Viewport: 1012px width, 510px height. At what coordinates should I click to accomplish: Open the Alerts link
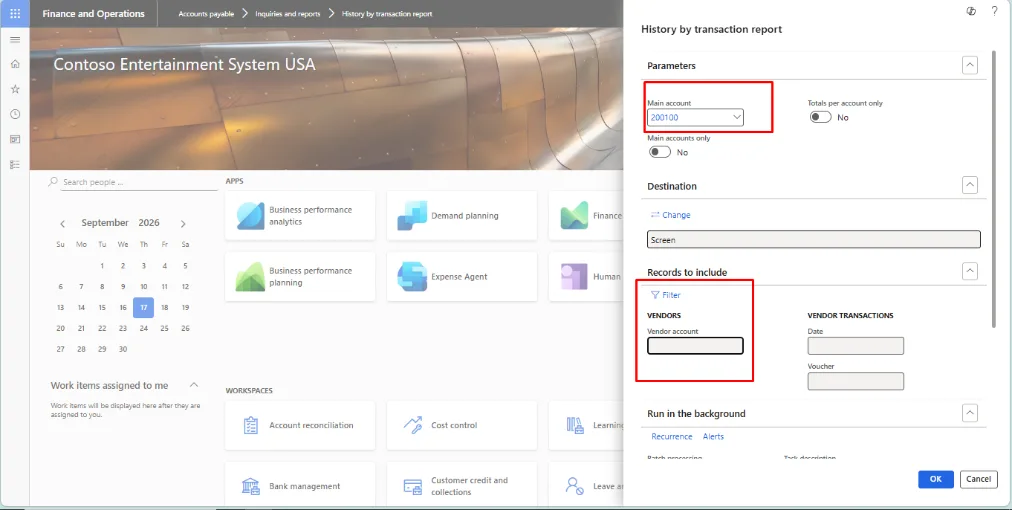coord(713,436)
